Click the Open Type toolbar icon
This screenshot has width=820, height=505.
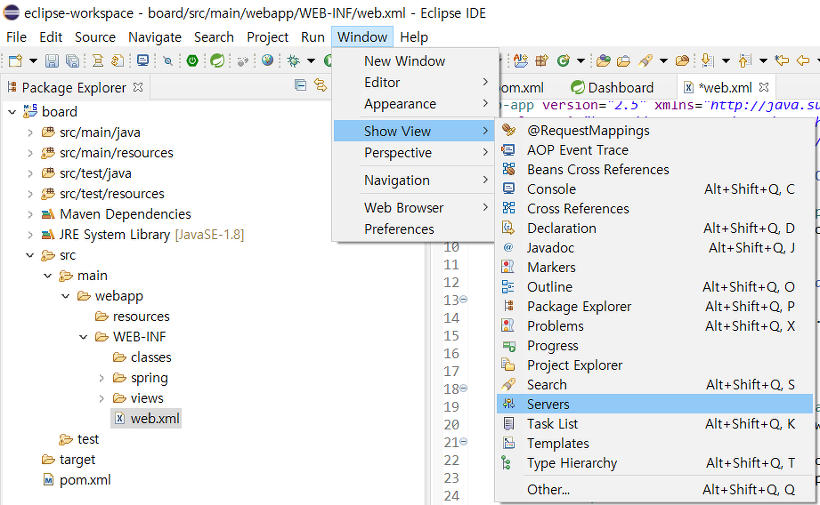point(603,61)
